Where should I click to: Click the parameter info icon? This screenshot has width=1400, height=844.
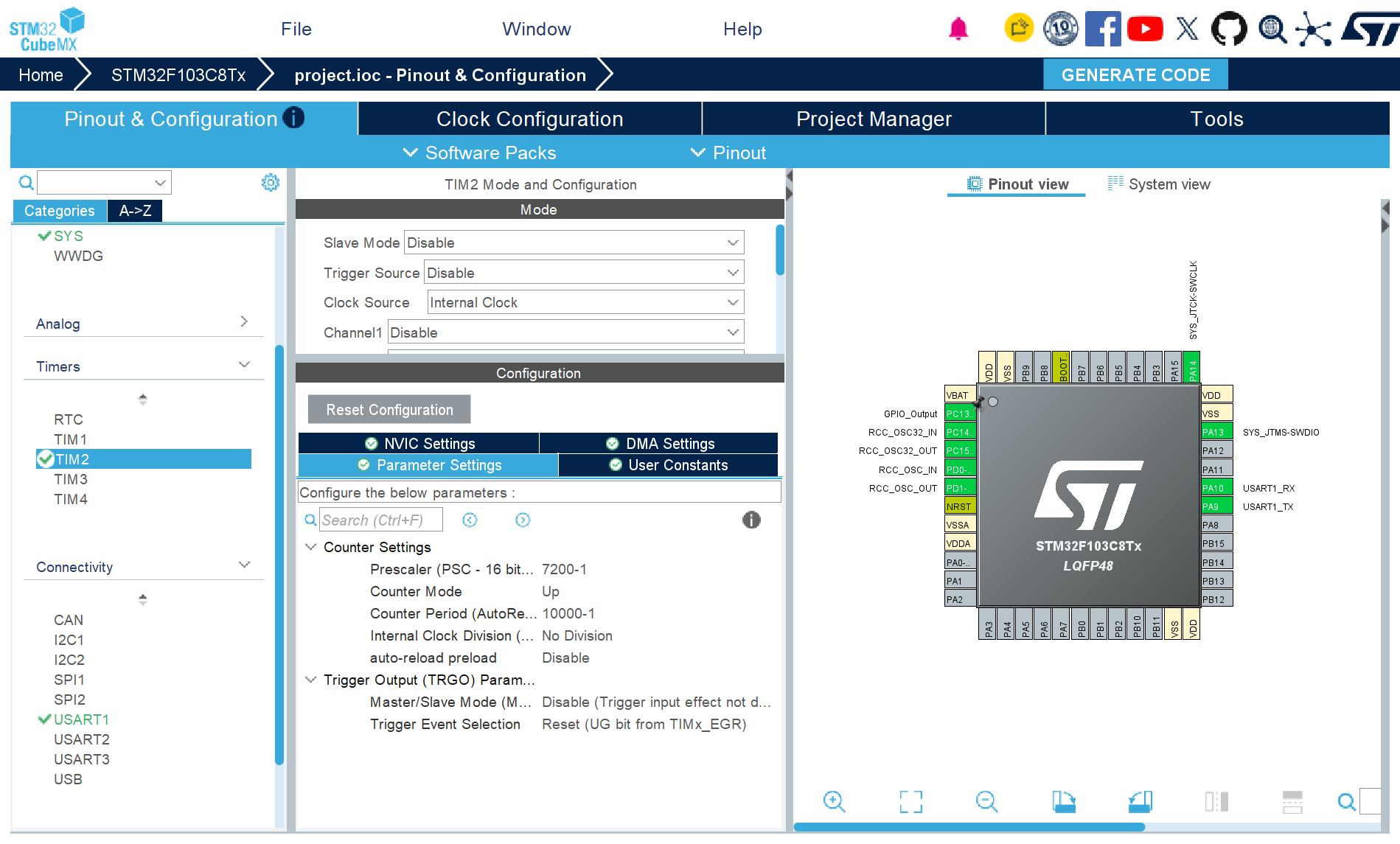coord(751,520)
